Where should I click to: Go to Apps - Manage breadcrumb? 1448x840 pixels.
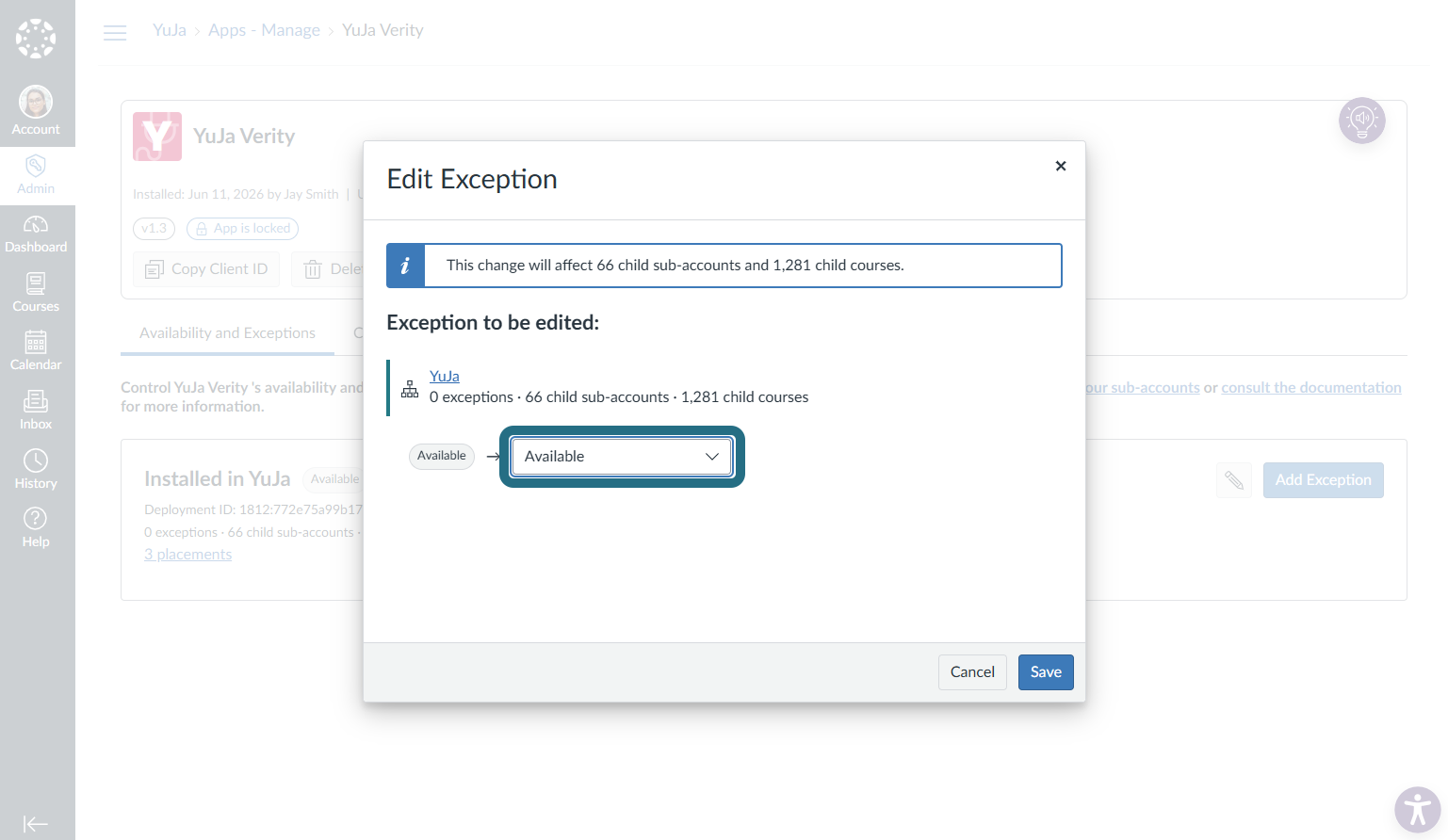[x=264, y=30]
